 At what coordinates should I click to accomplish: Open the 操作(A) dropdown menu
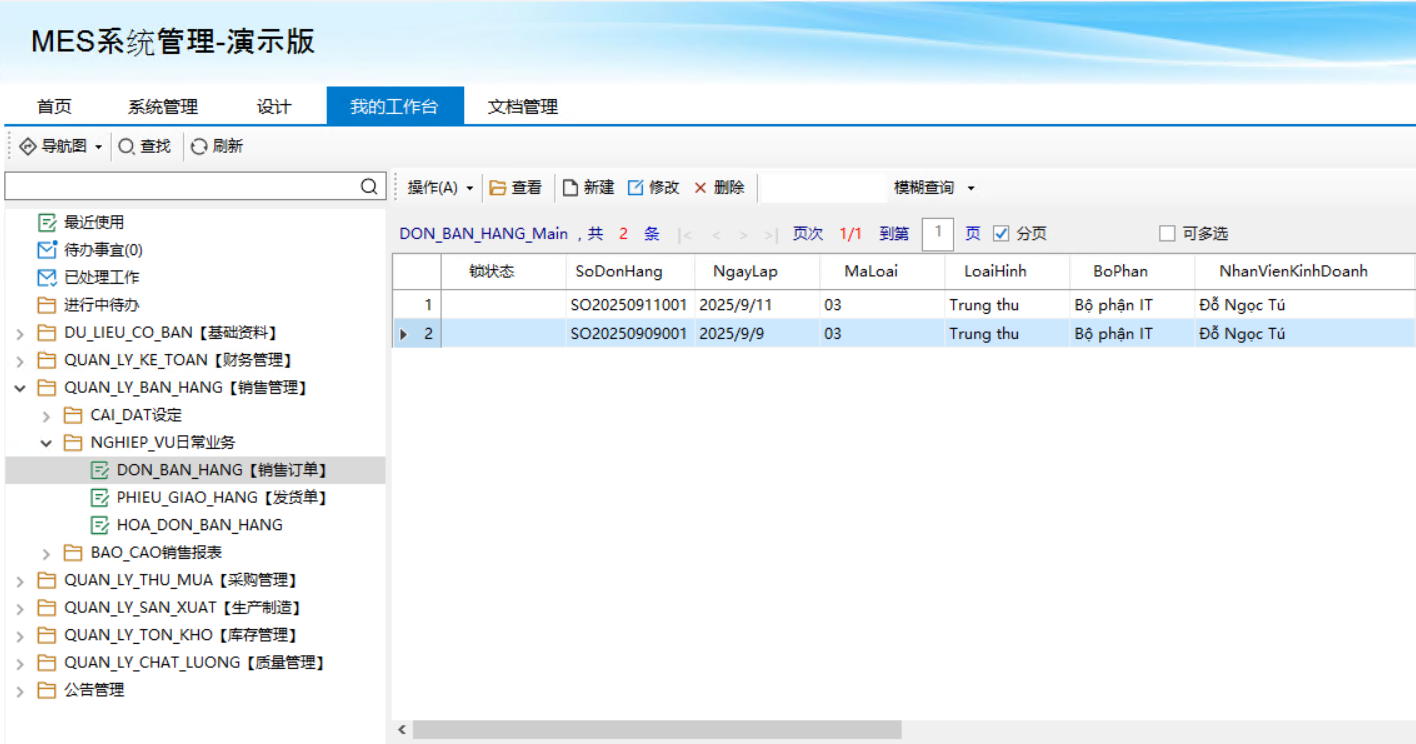439,188
